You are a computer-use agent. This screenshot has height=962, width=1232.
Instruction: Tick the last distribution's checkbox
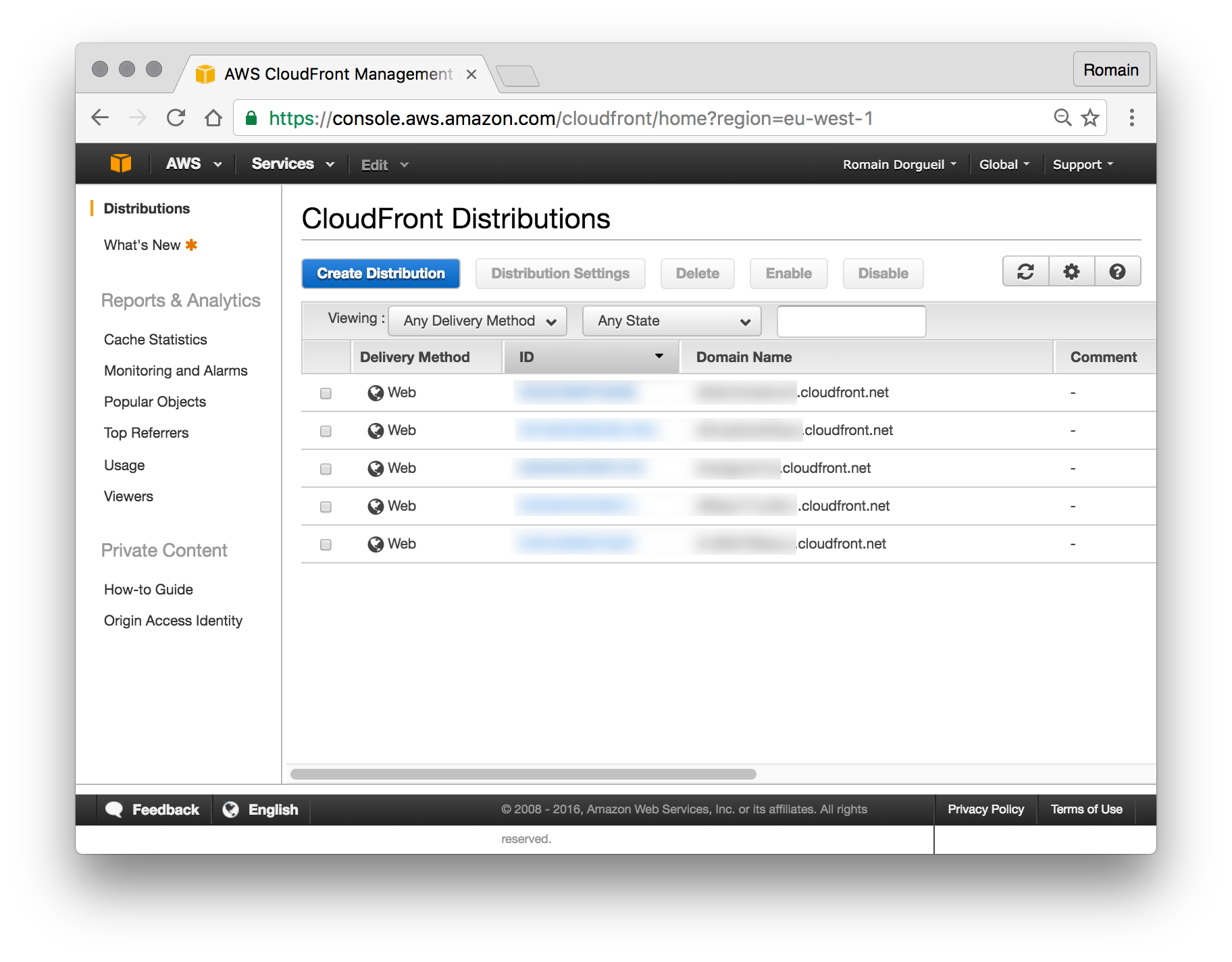(x=326, y=545)
